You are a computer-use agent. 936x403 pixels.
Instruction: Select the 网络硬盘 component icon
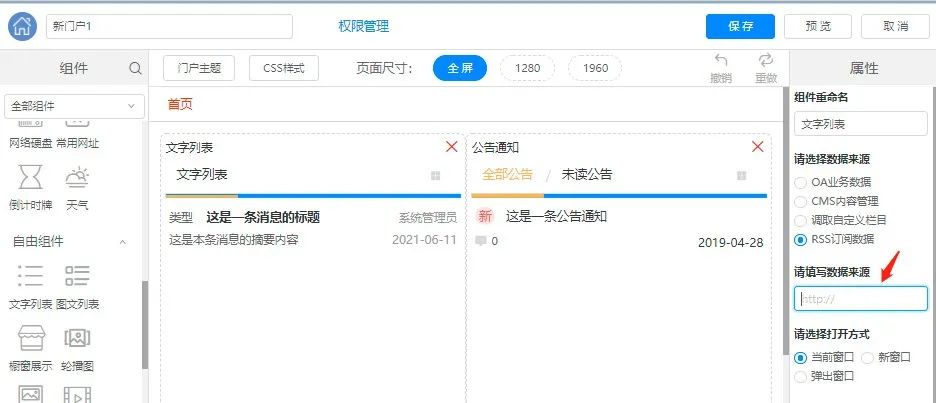click(x=30, y=122)
